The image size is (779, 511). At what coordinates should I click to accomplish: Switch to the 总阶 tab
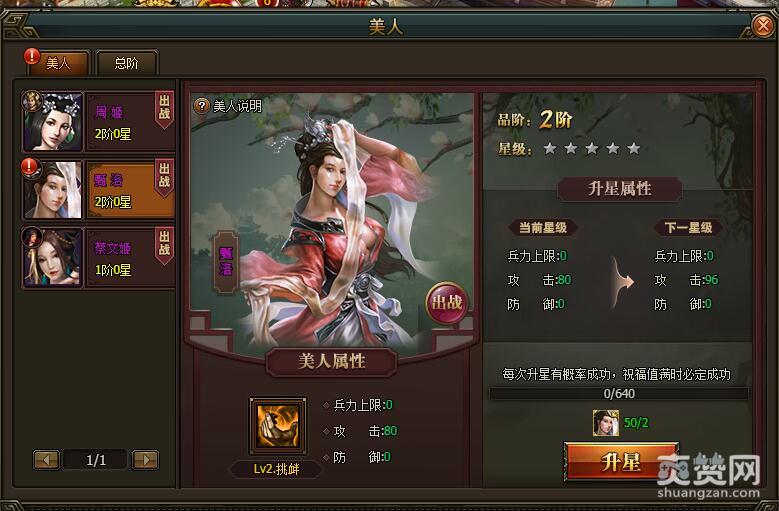pyautogui.click(x=127, y=63)
